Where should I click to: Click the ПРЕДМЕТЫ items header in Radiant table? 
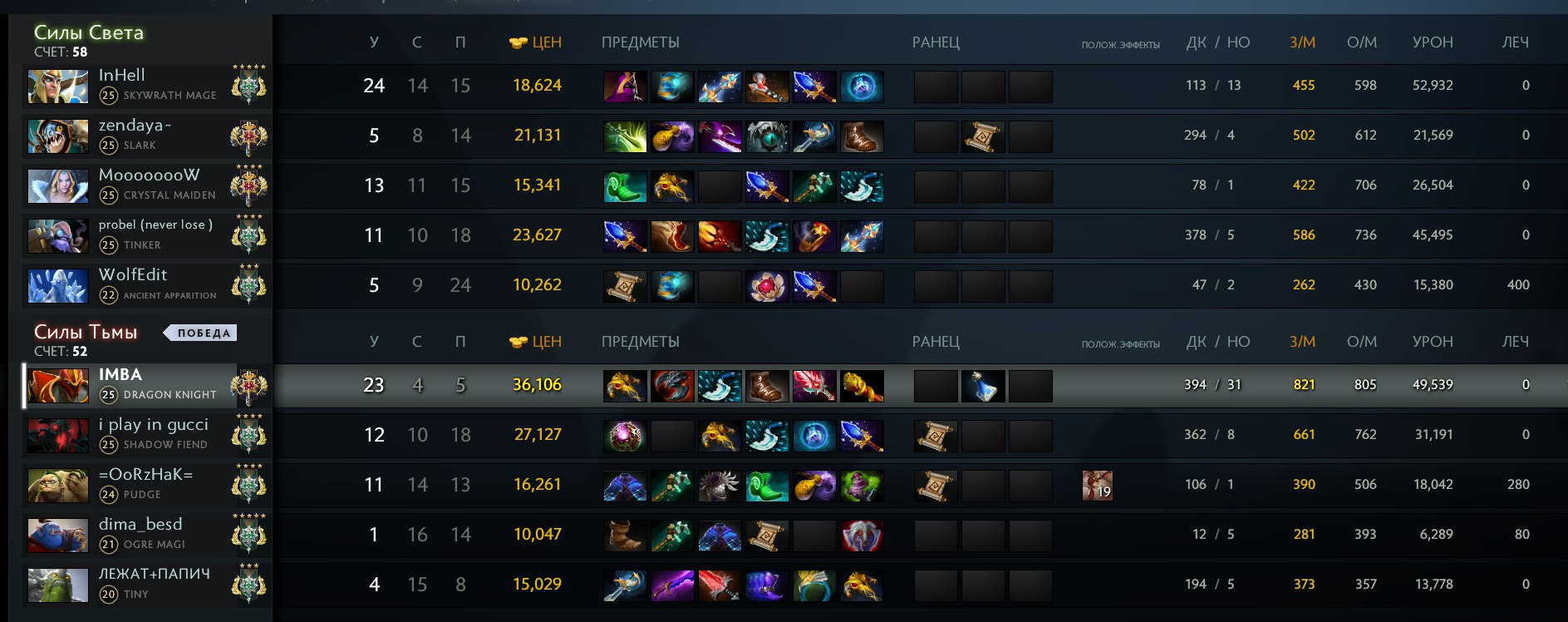(640, 42)
